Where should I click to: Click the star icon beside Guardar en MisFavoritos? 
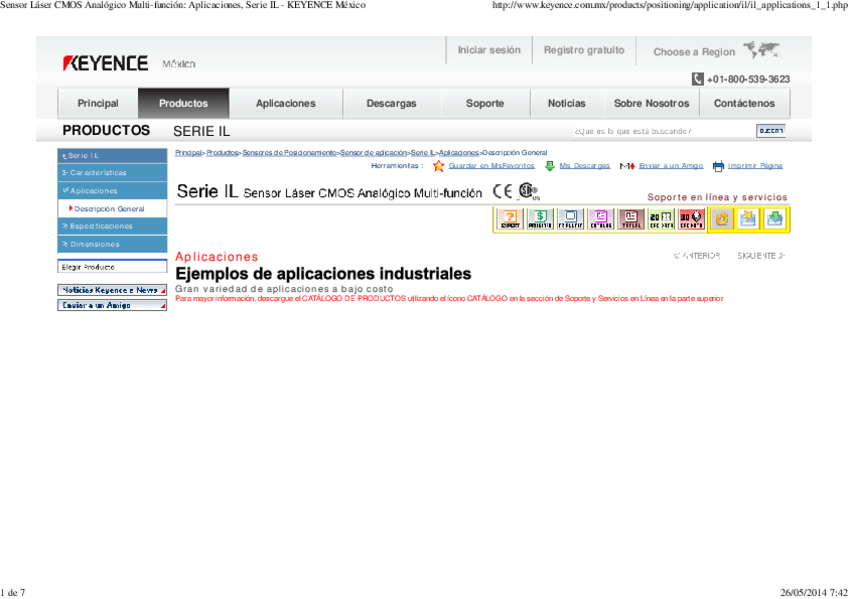tap(439, 166)
